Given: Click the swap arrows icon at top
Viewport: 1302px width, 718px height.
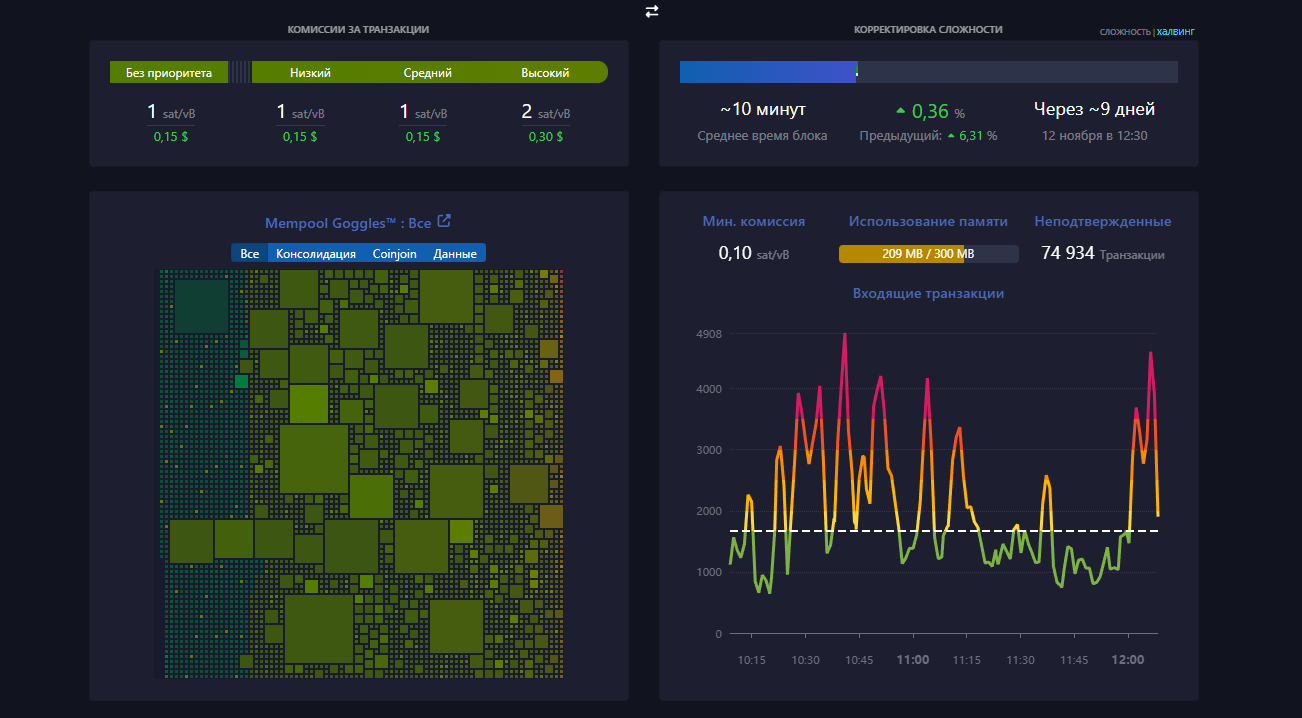Looking at the screenshot, I should tap(652, 11).
